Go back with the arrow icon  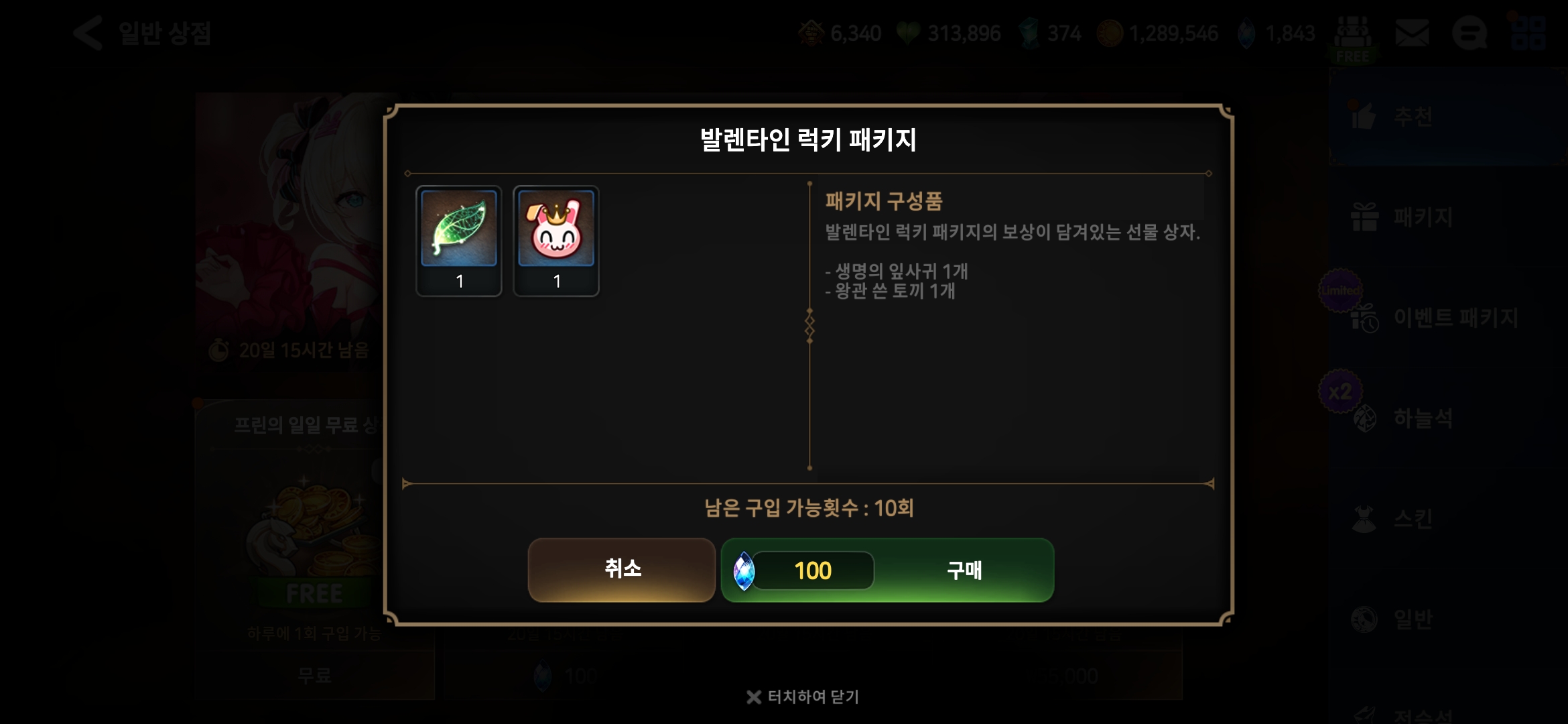(x=88, y=33)
